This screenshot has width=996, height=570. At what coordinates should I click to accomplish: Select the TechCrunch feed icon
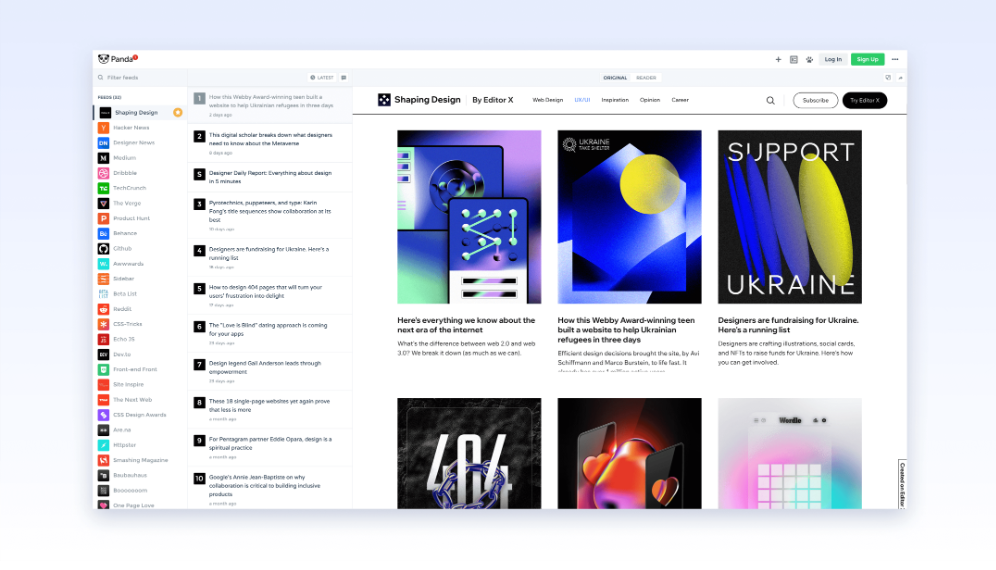tap(104, 188)
